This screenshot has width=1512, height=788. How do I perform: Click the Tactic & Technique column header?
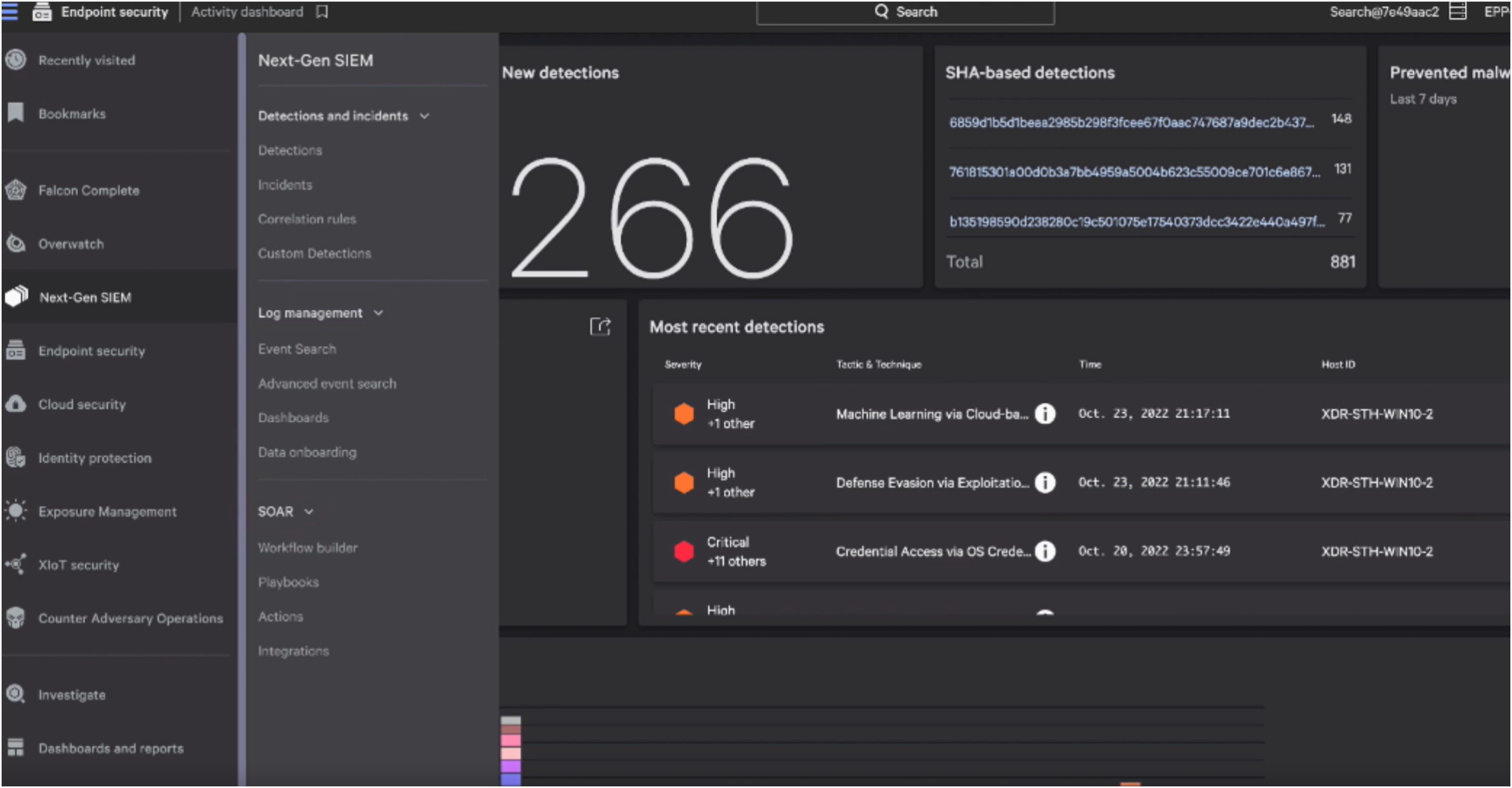878,364
